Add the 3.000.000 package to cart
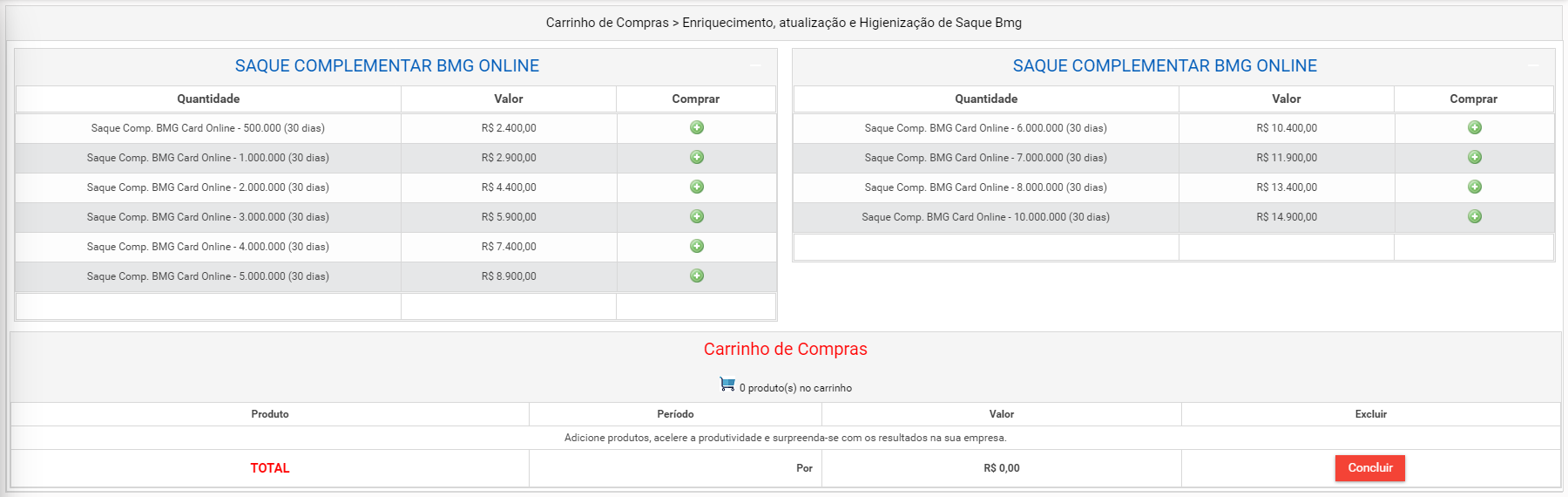Image resolution: width=1568 pixels, height=497 pixels. 697,216
